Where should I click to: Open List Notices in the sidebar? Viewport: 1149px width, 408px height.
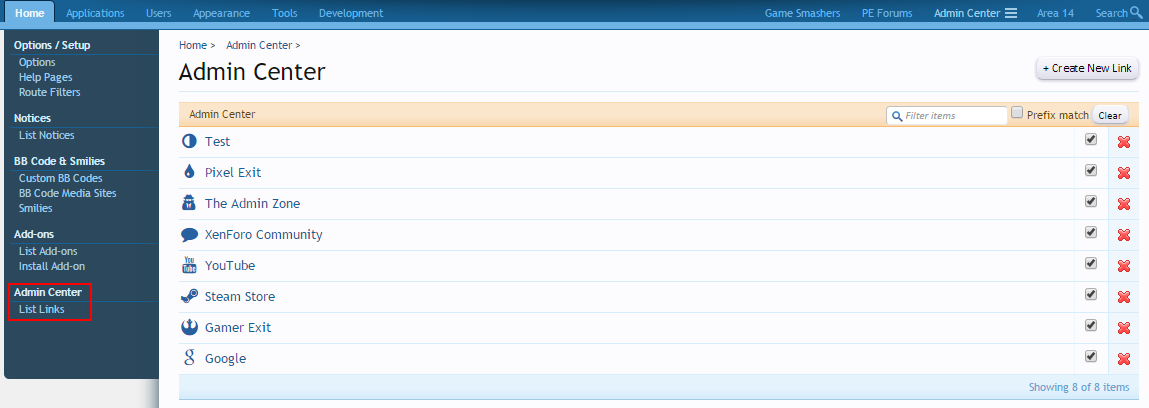[x=47, y=136]
